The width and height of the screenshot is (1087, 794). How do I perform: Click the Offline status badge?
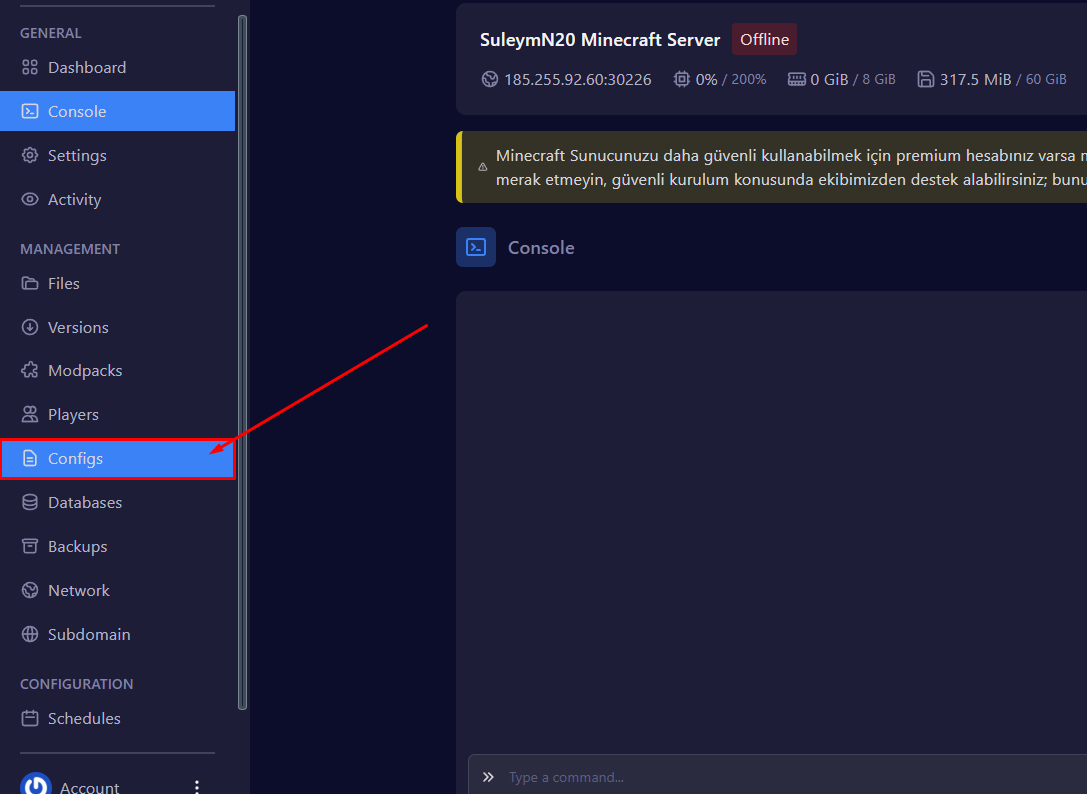click(x=764, y=40)
